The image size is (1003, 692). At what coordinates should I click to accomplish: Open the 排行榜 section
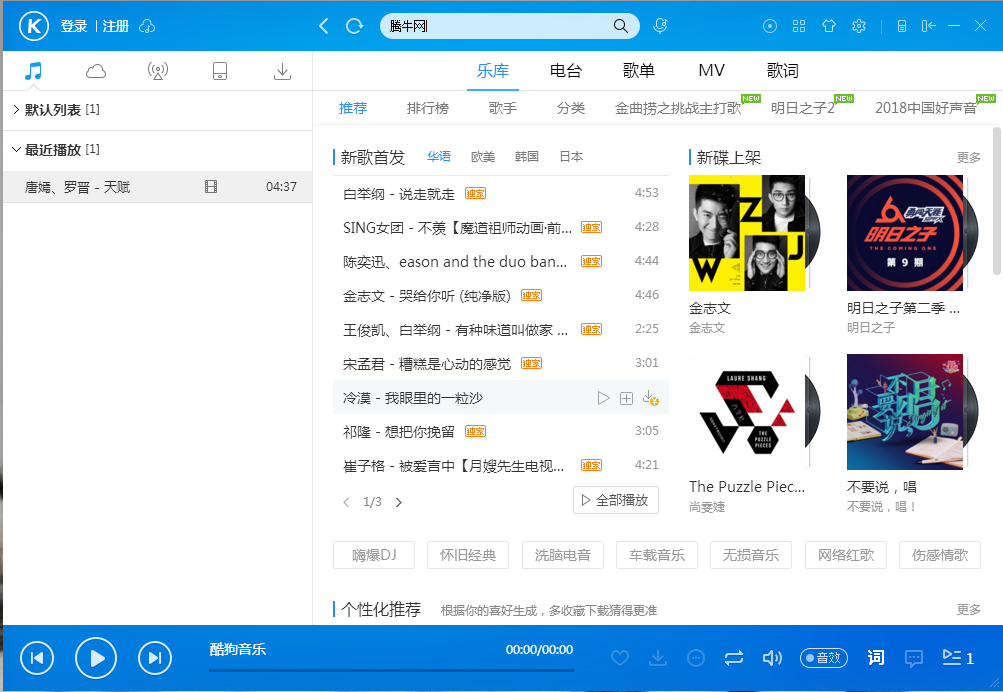pyautogui.click(x=428, y=107)
